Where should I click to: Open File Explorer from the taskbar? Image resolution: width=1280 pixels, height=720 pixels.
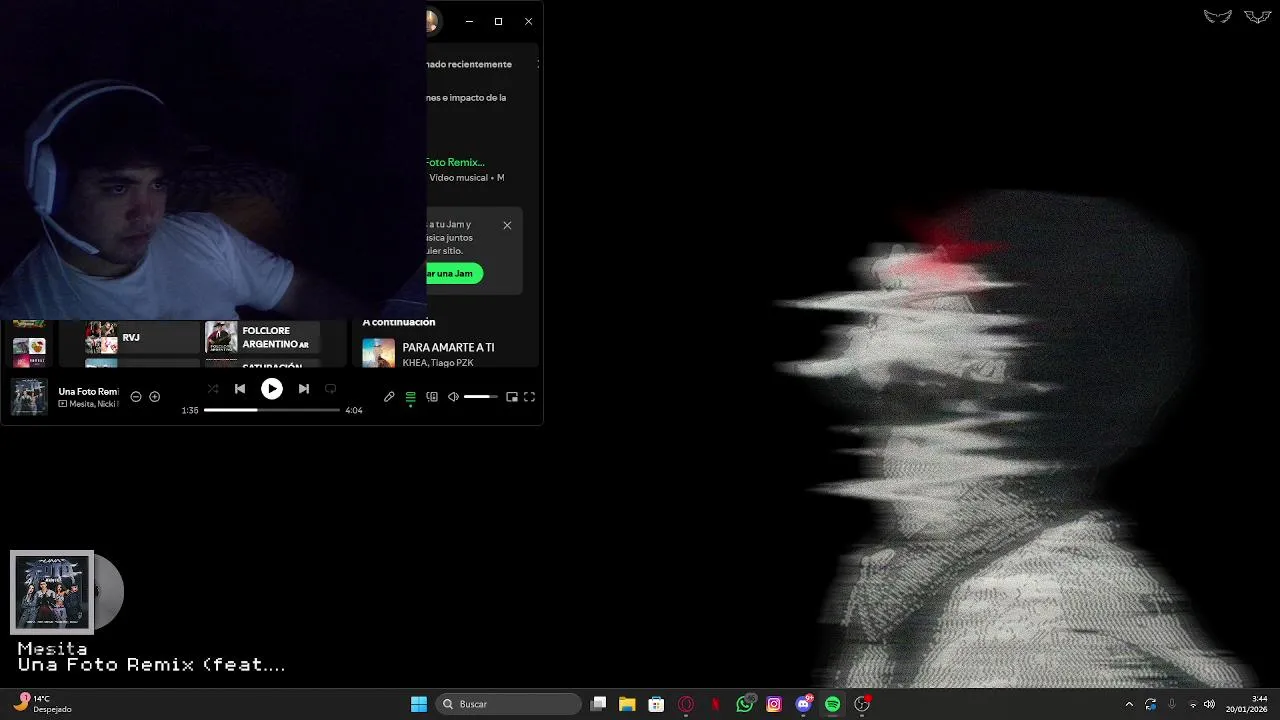pyautogui.click(x=627, y=704)
